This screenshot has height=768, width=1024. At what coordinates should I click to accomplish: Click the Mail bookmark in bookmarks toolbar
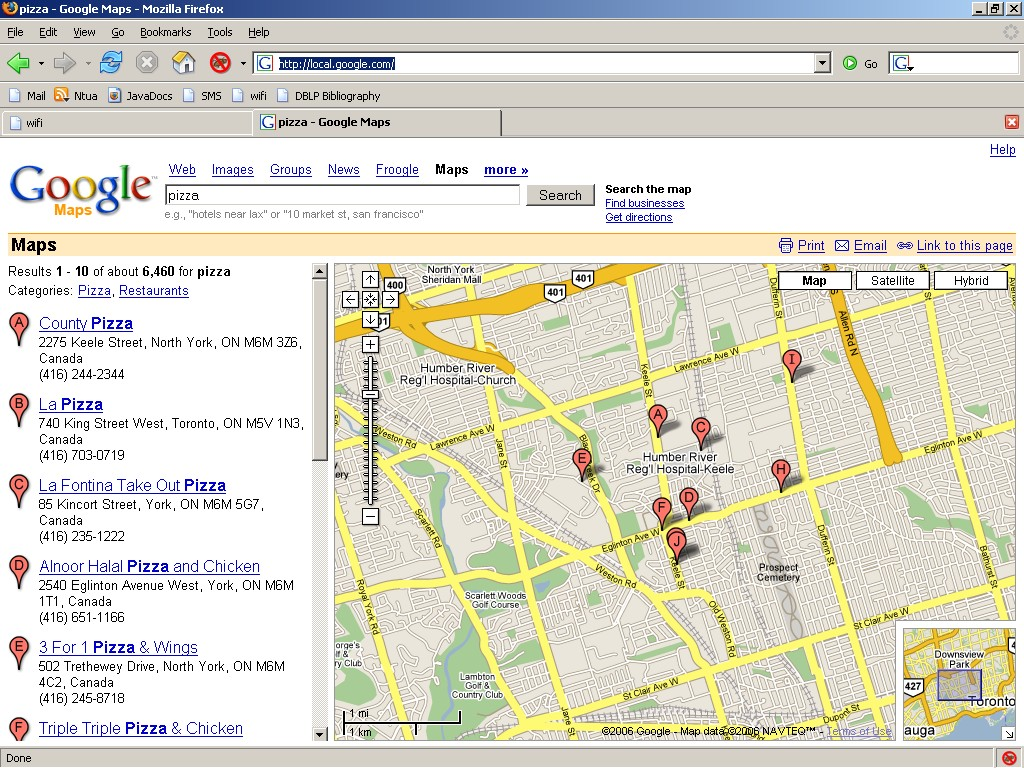tap(27, 96)
